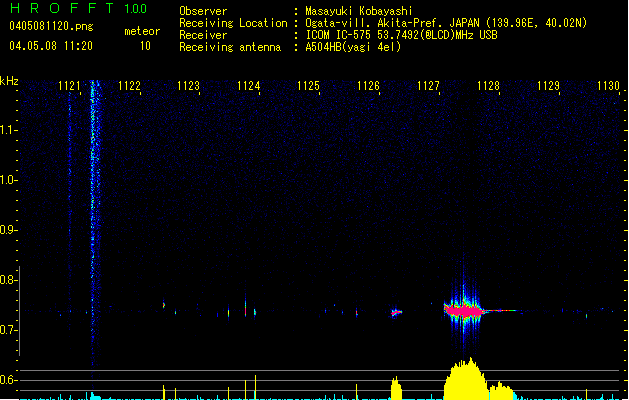Click the 0.6 frequency axis label
Screen dimensions: 629x400
pos(9,380)
